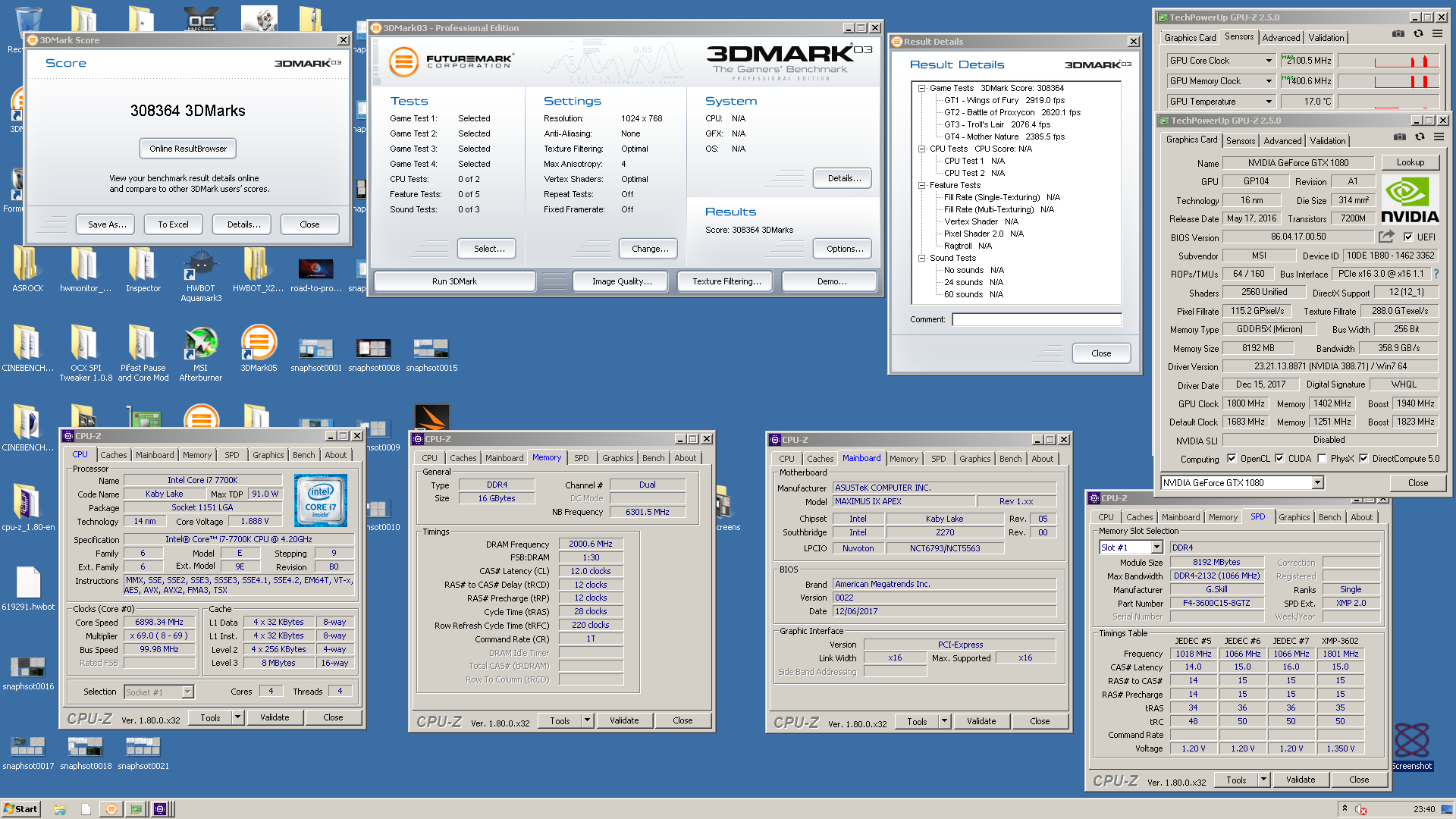Click GPU-Z taskbar button
This screenshot has width=1456, height=819.
click(136, 809)
